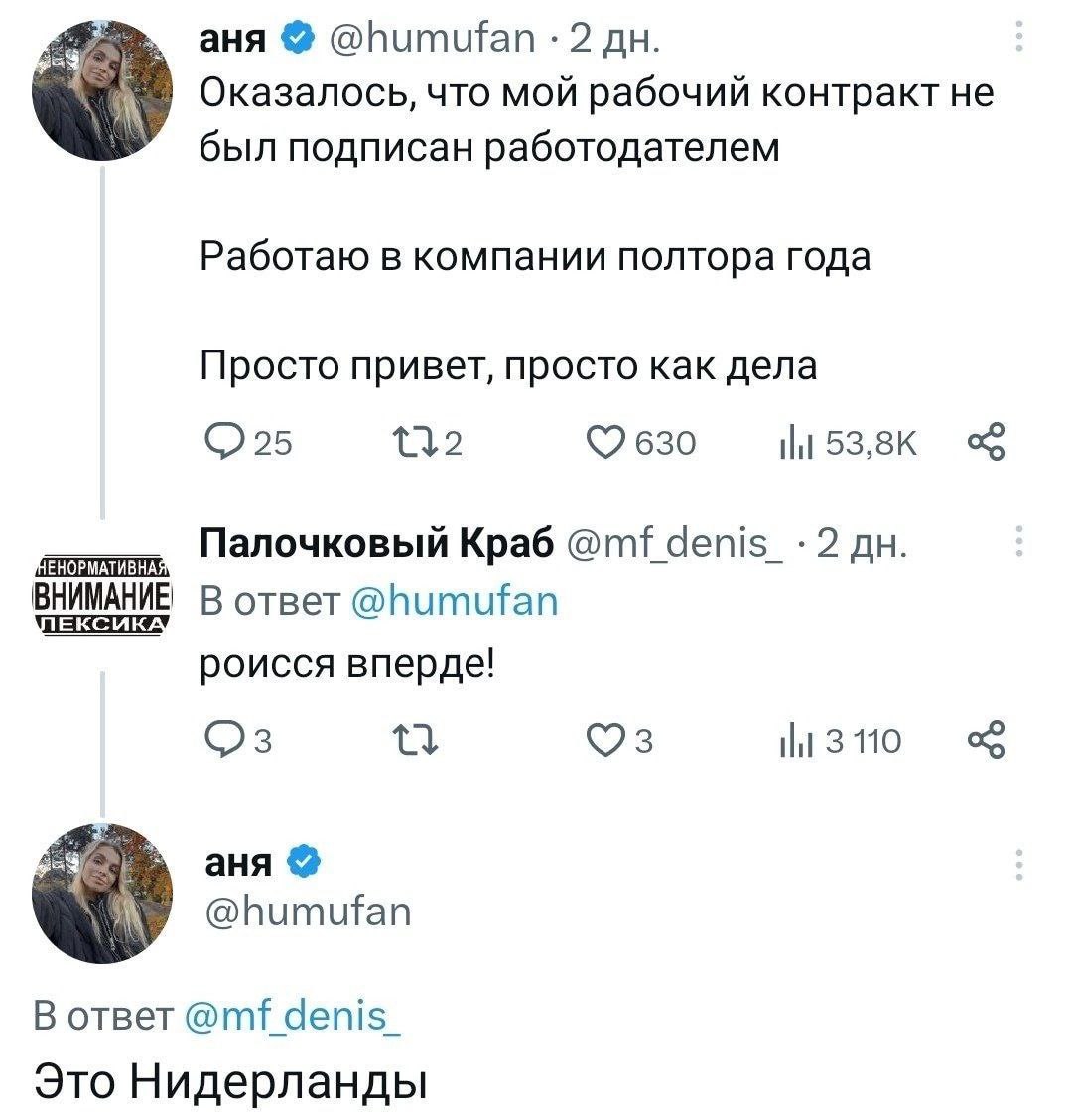Open аня's avatar on the top tweet
Screen dimensions: 1072x1120
tap(102, 91)
